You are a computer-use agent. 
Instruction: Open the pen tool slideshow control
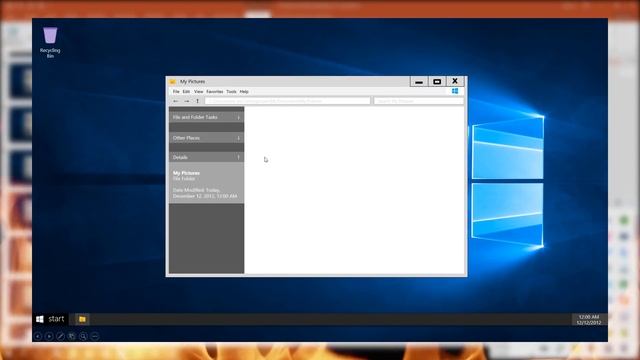click(x=60, y=336)
